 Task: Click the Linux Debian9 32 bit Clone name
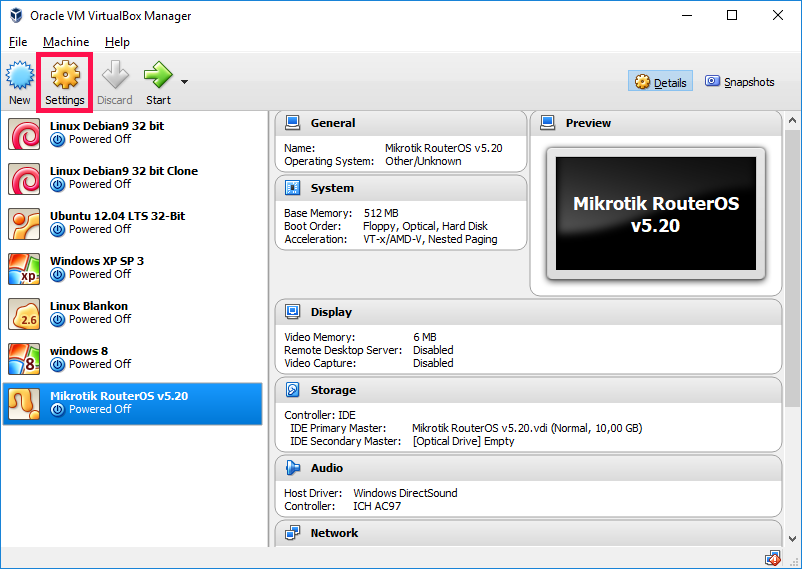click(124, 171)
